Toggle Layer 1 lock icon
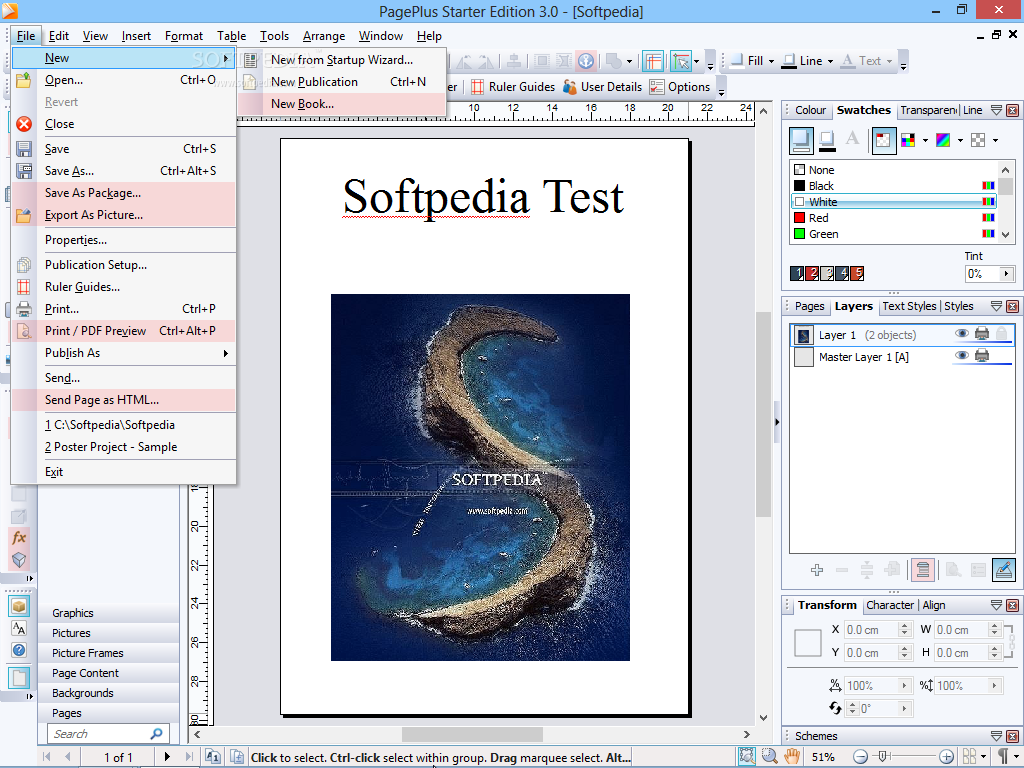This screenshot has height=768, width=1024. pyautogui.click(x=1002, y=334)
